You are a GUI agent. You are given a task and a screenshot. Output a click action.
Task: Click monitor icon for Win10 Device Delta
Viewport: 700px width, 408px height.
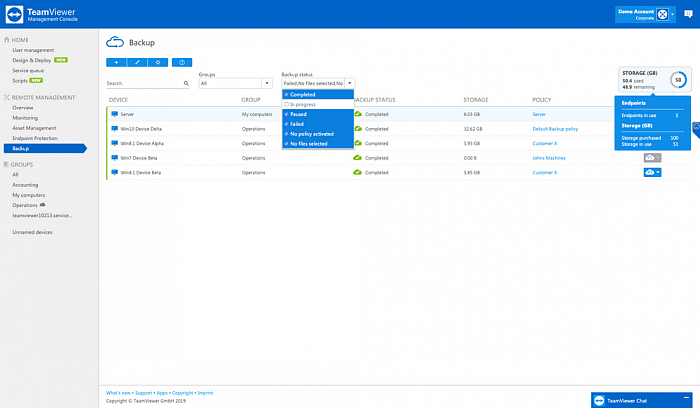115,129
